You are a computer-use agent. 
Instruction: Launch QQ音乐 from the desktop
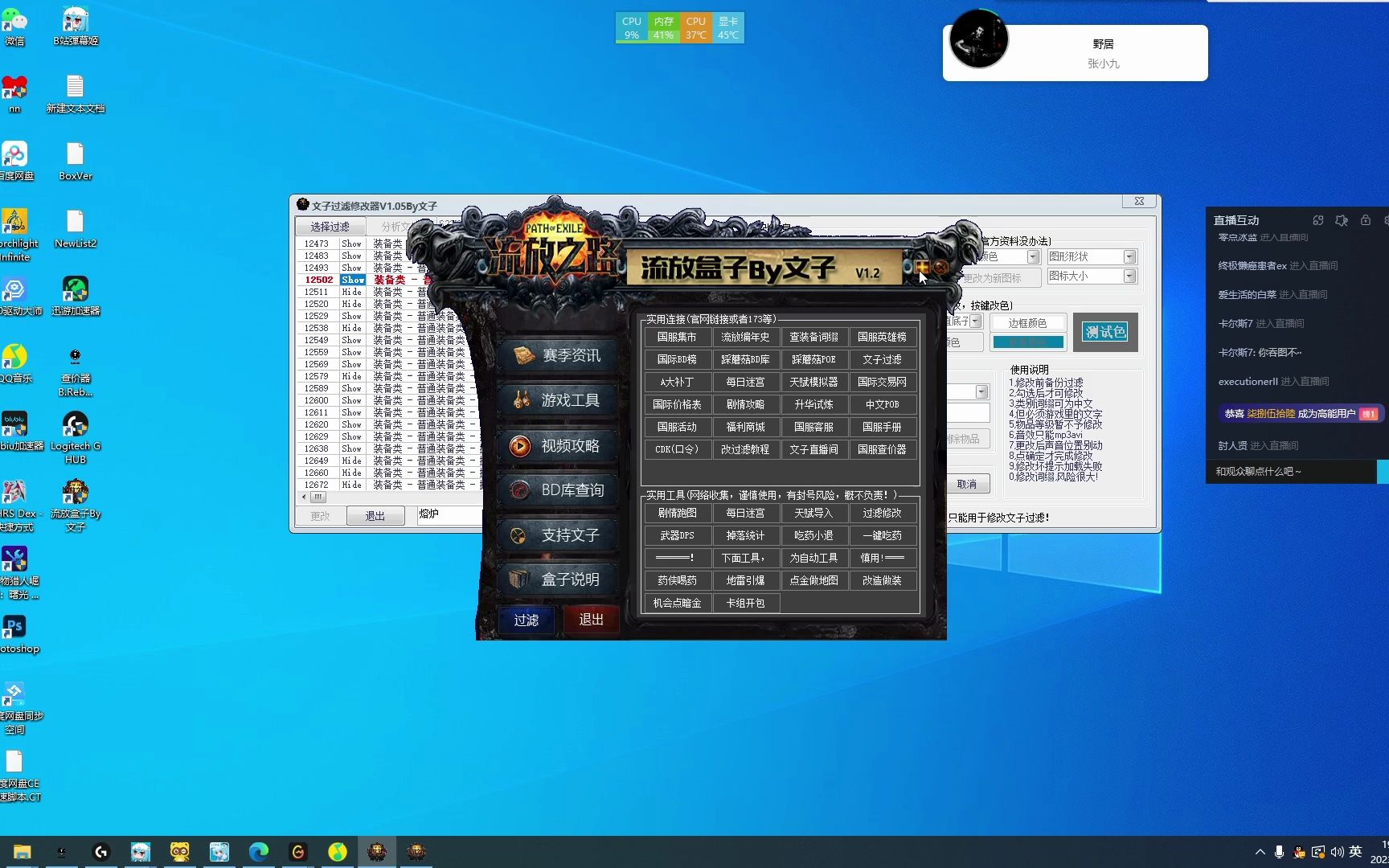click(14, 364)
